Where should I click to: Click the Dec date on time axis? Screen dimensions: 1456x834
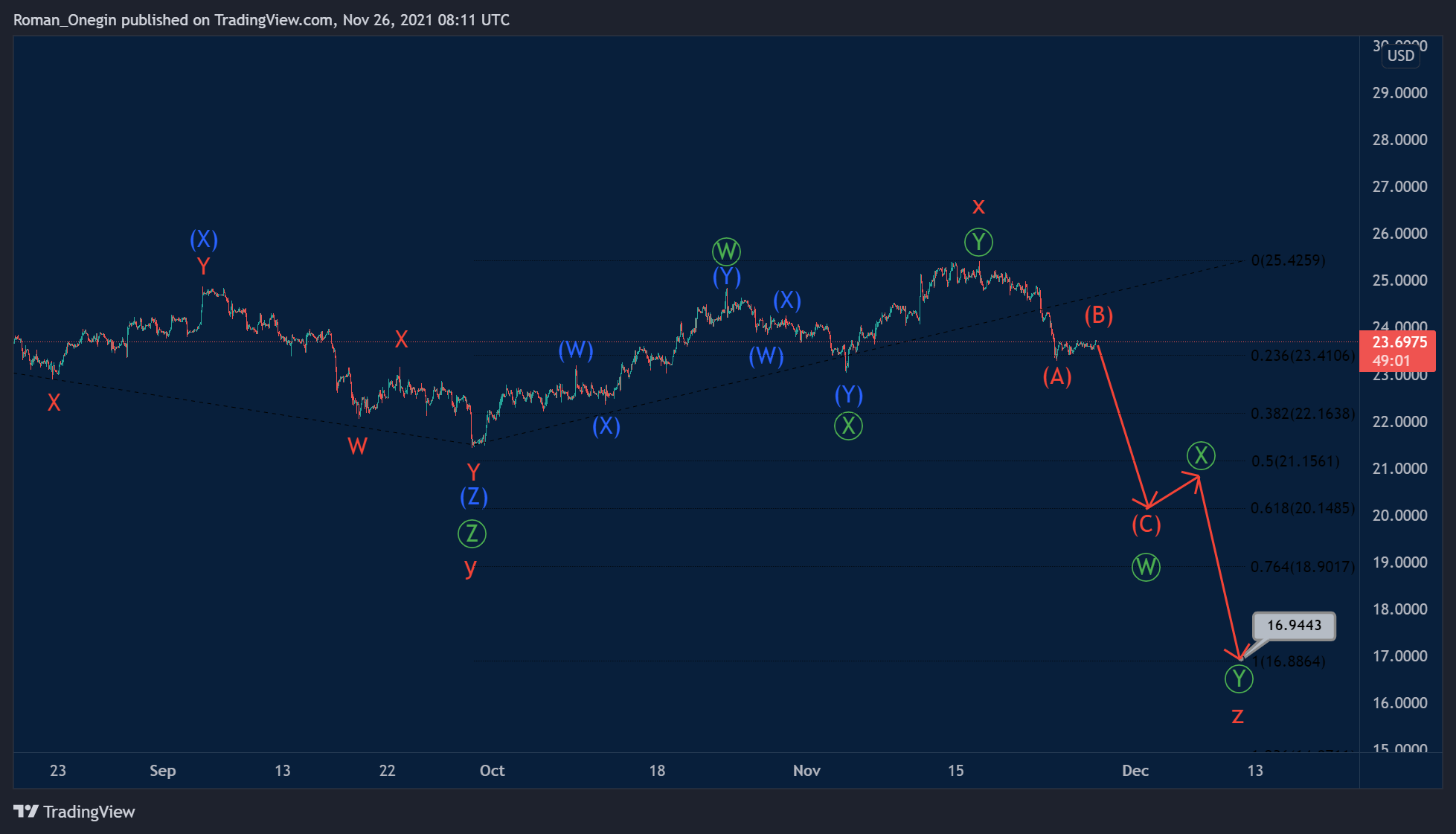coord(1135,771)
